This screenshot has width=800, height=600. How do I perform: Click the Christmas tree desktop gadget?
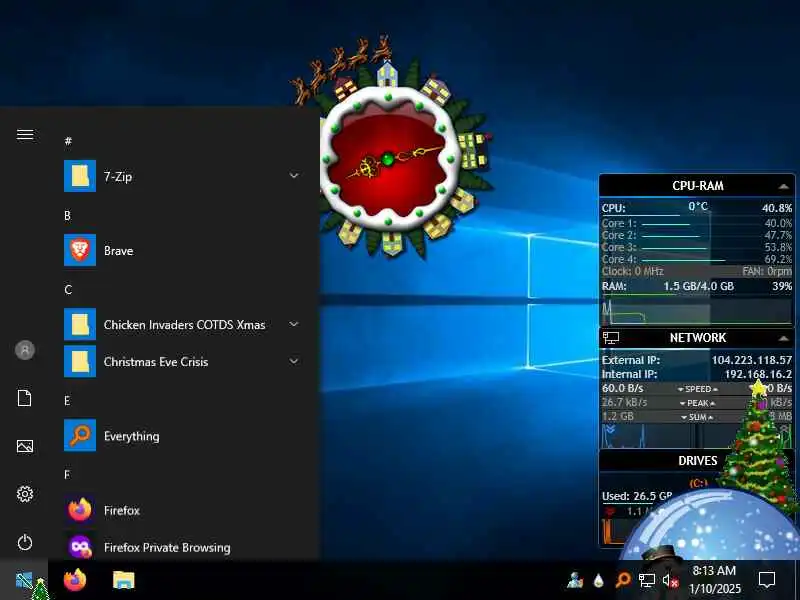coord(757,444)
